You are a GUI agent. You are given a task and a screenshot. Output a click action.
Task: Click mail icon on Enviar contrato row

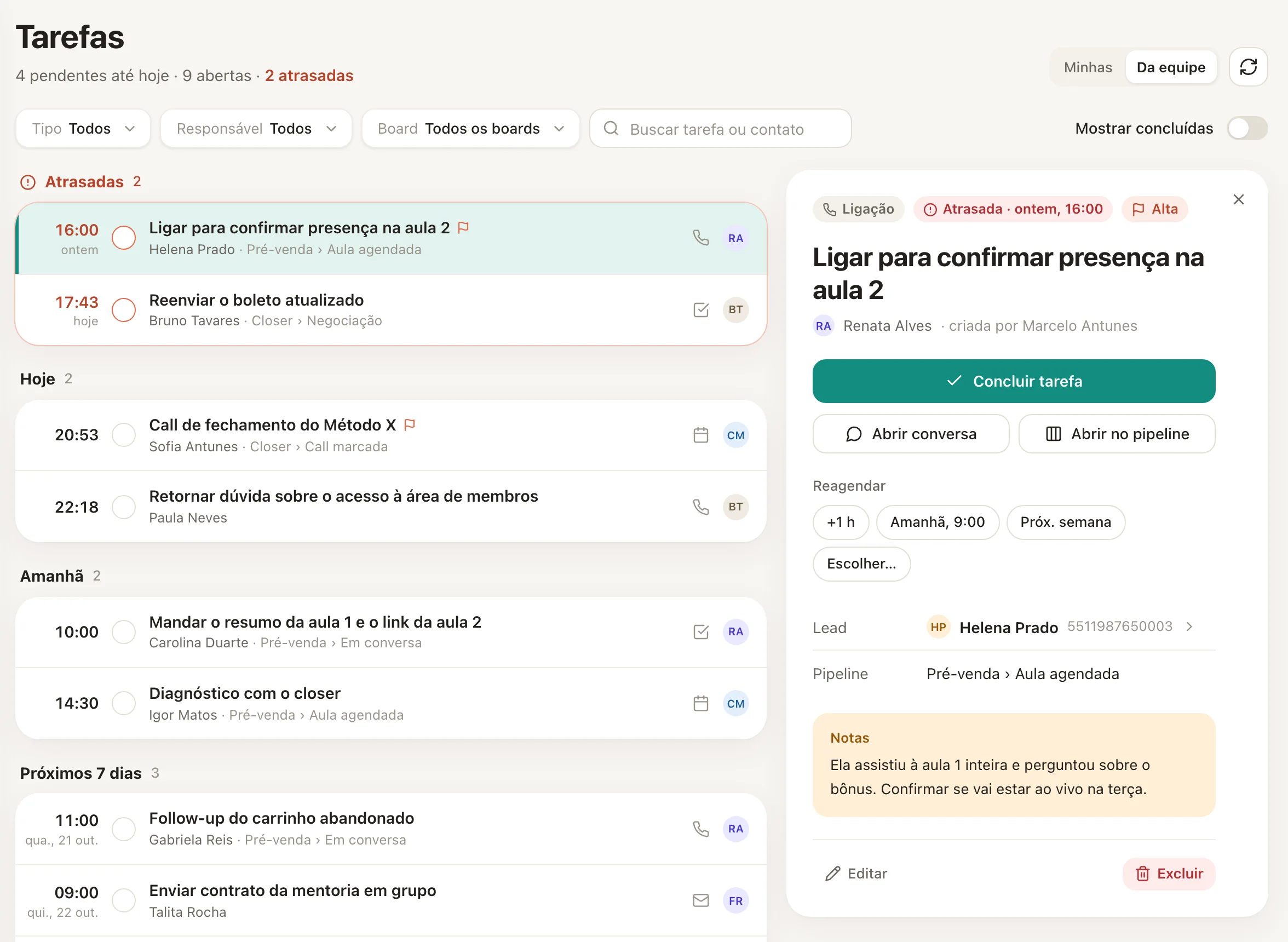click(701, 900)
